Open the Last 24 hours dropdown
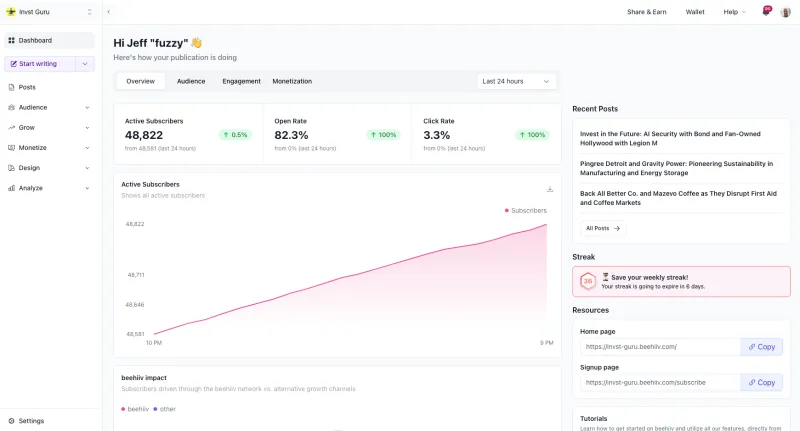Image resolution: width=800 pixels, height=431 pixels. pos(516,81)
